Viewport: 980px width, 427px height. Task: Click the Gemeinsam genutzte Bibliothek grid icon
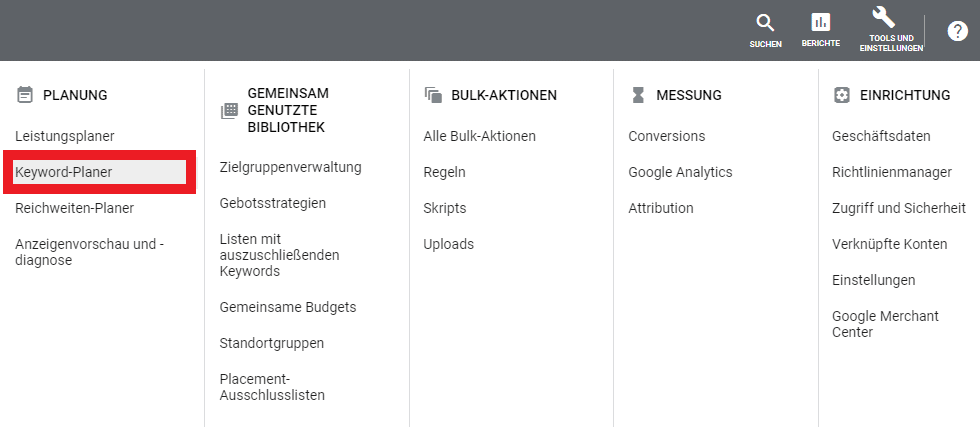(229, 110)
